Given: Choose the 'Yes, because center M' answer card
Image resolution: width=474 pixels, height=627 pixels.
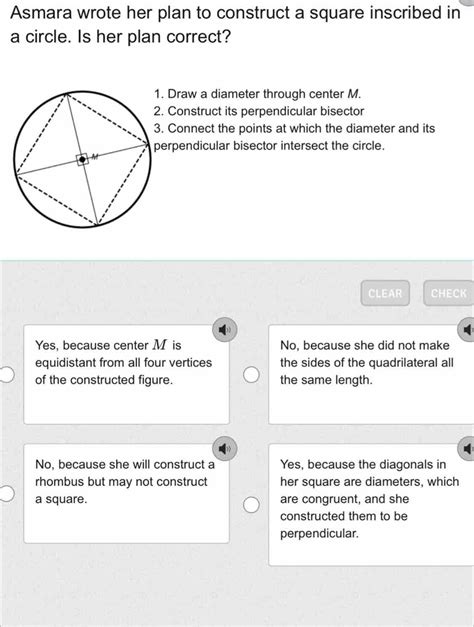Looking at the screenshot, I should pos(126,374).
